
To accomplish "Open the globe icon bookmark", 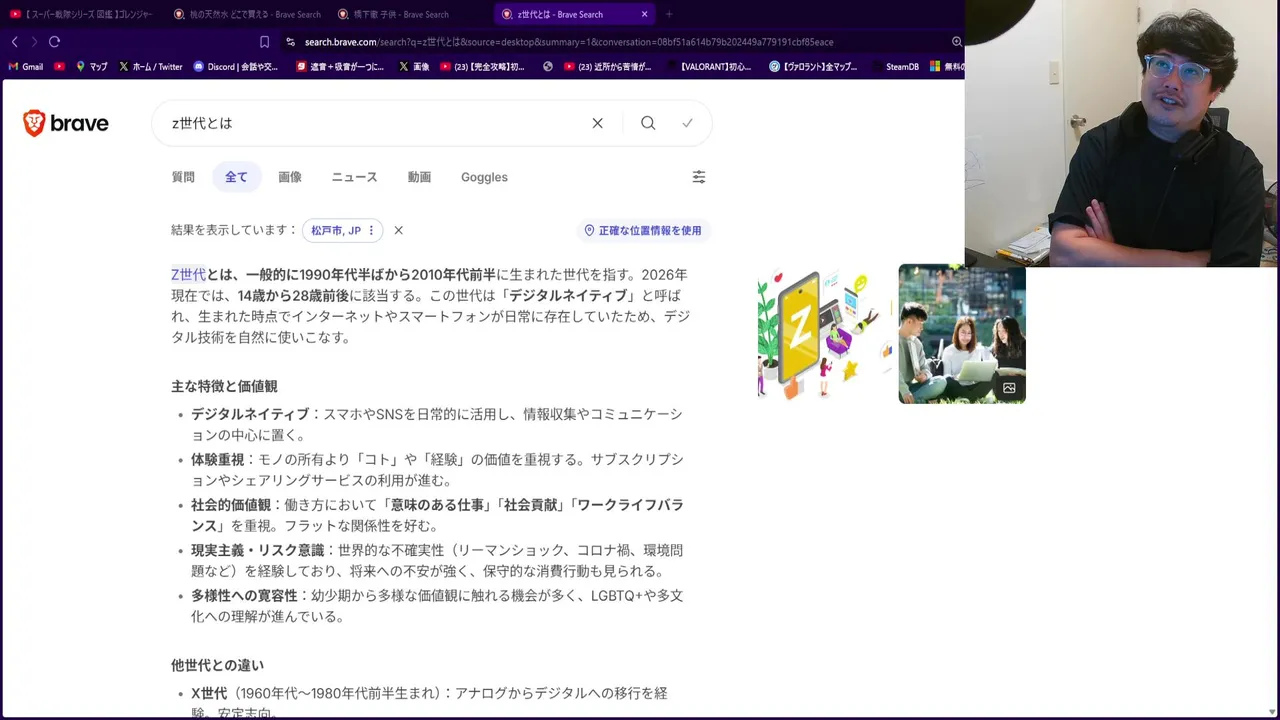I will pyautogui.click(x=548, y=67).
